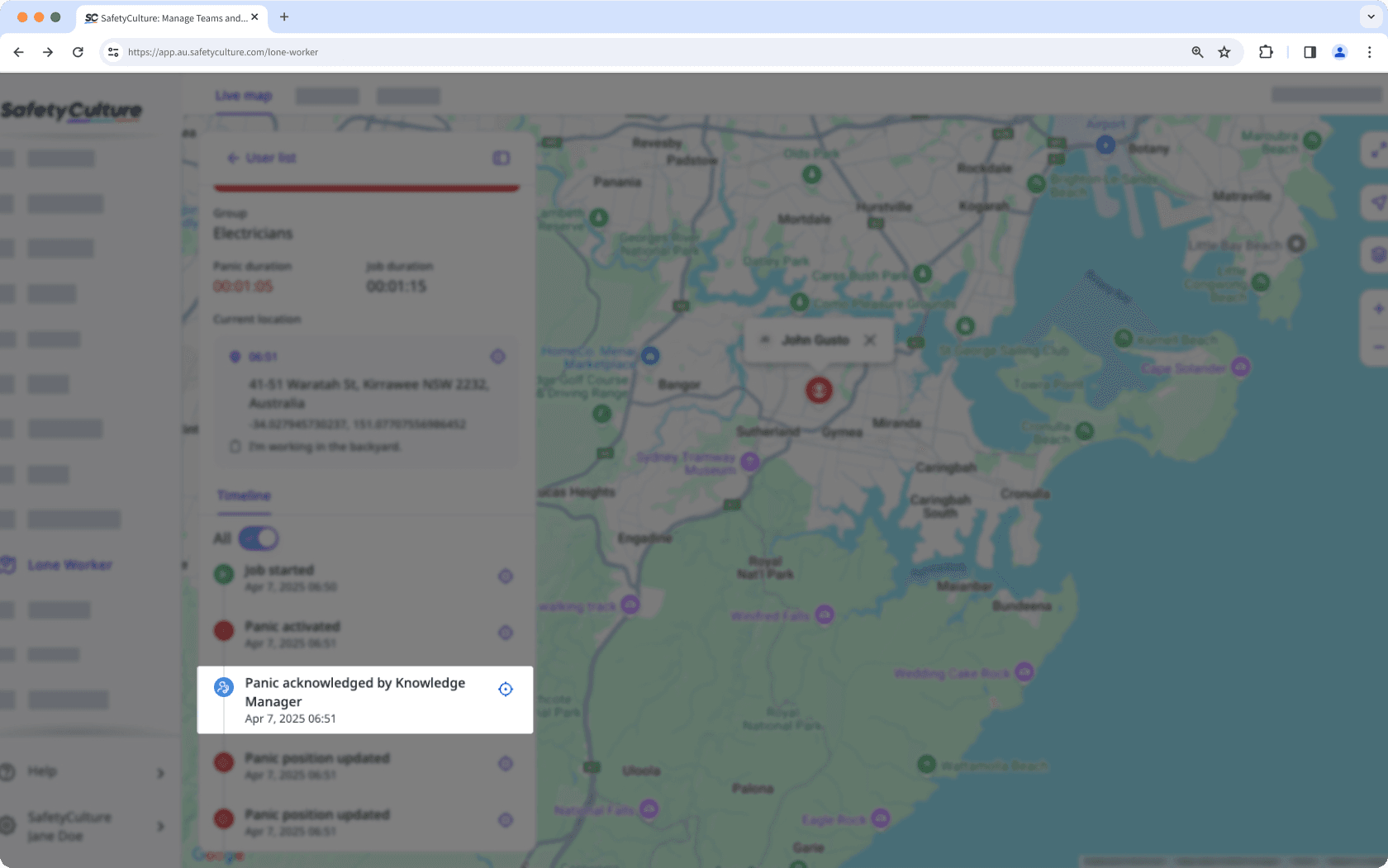
Task: Switch to the Live map tab
Action: pos(242,95)
